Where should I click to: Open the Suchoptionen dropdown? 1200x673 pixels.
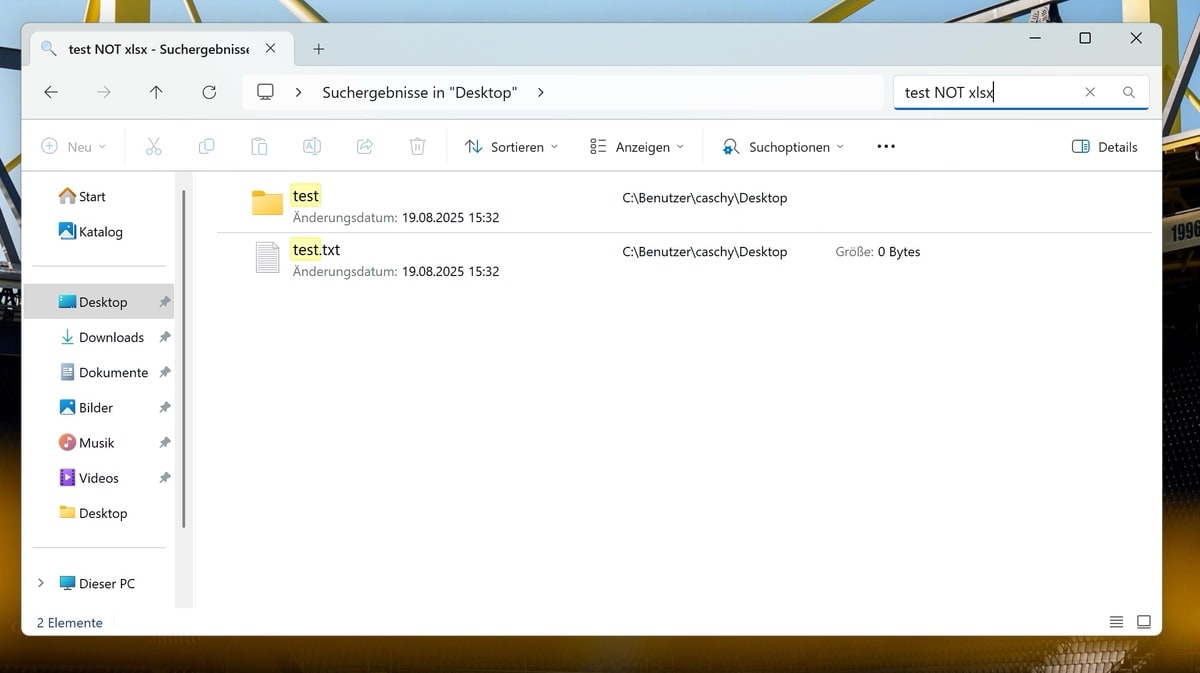(x=783, y=147)
